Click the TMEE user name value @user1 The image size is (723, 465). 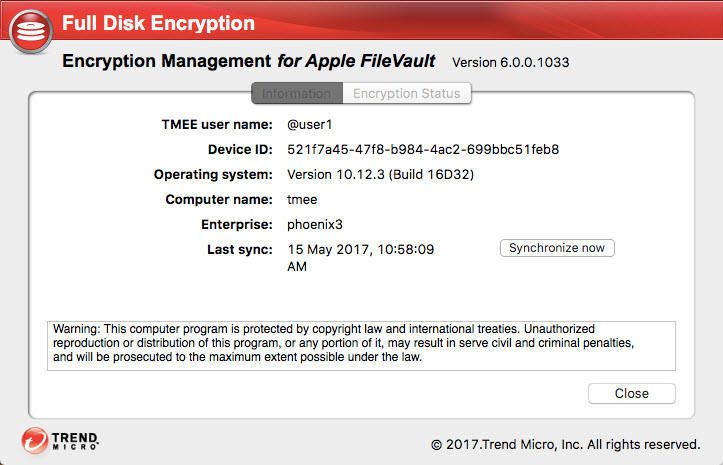tap(309, 124)
